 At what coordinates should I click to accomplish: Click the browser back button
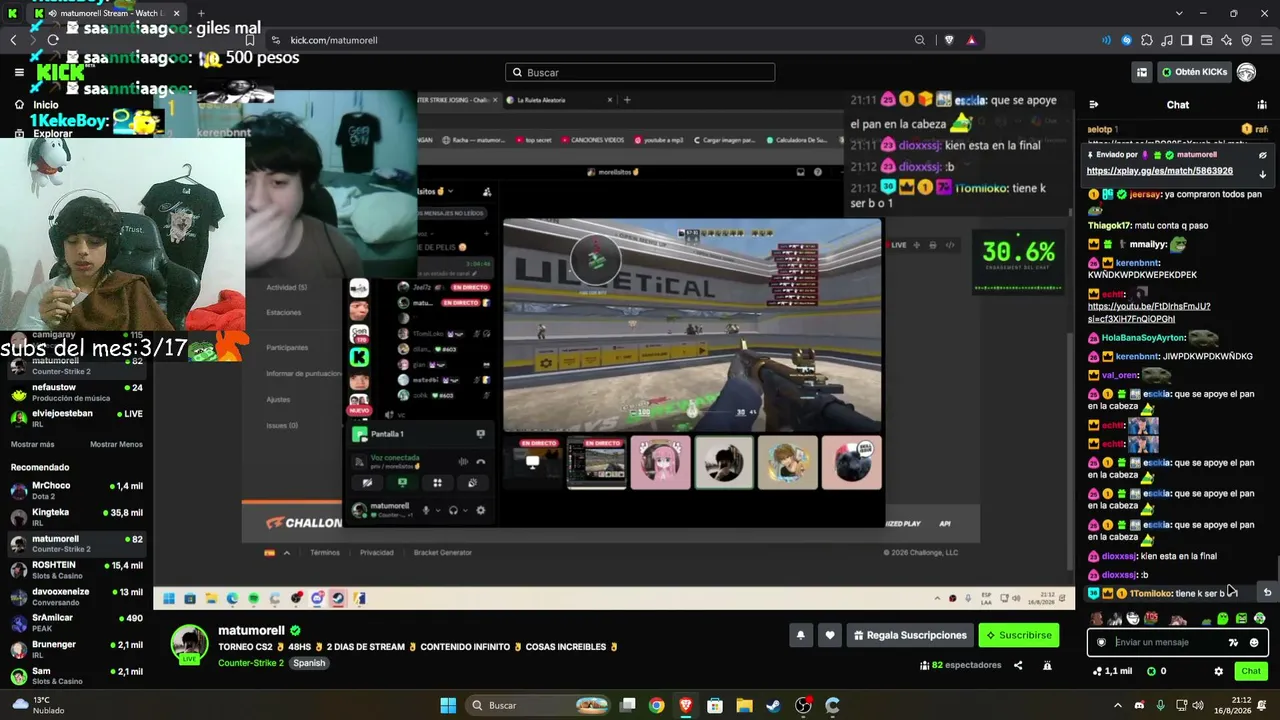coord(13,40)
